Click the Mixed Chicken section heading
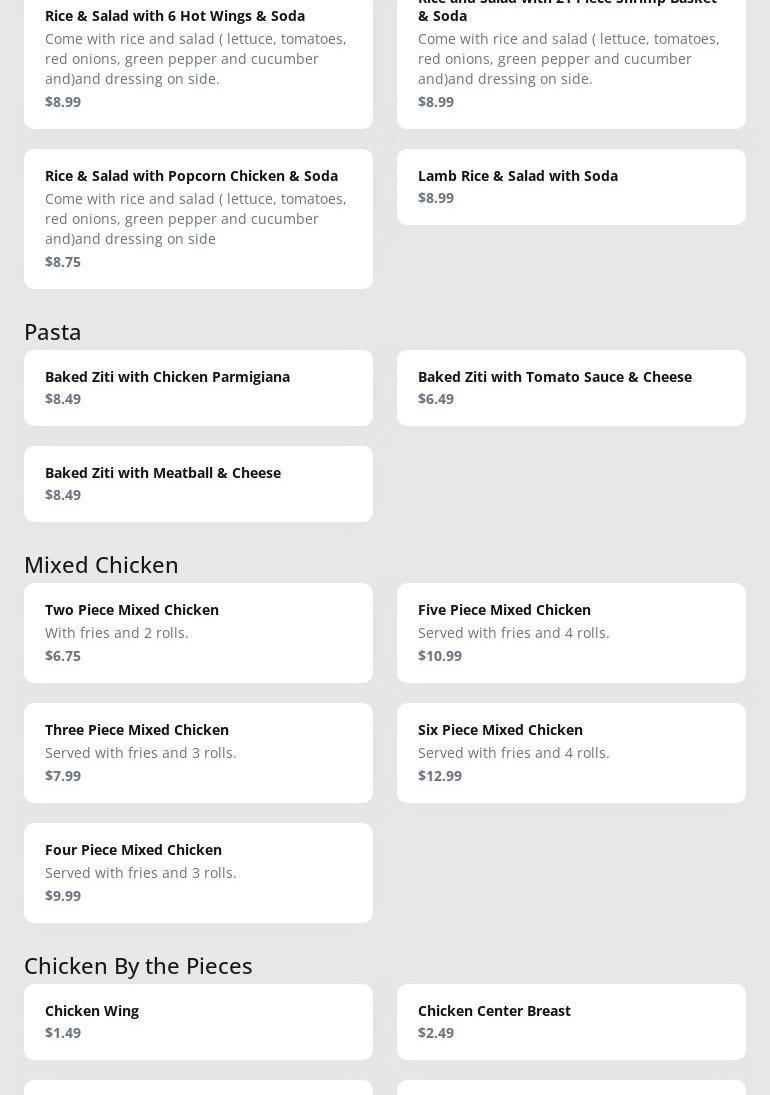This screenshot has height=1095, width=770. tap(101, 564)
